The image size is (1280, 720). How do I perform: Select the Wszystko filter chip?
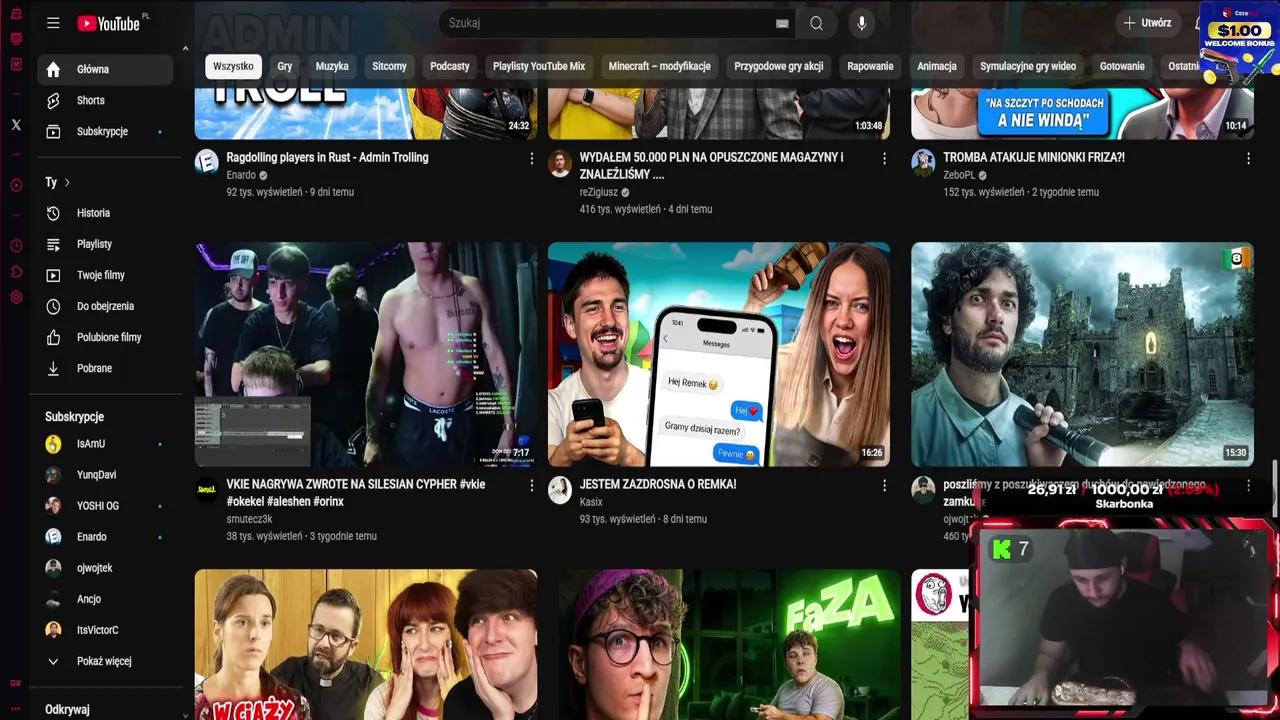(x=233, y=66)
